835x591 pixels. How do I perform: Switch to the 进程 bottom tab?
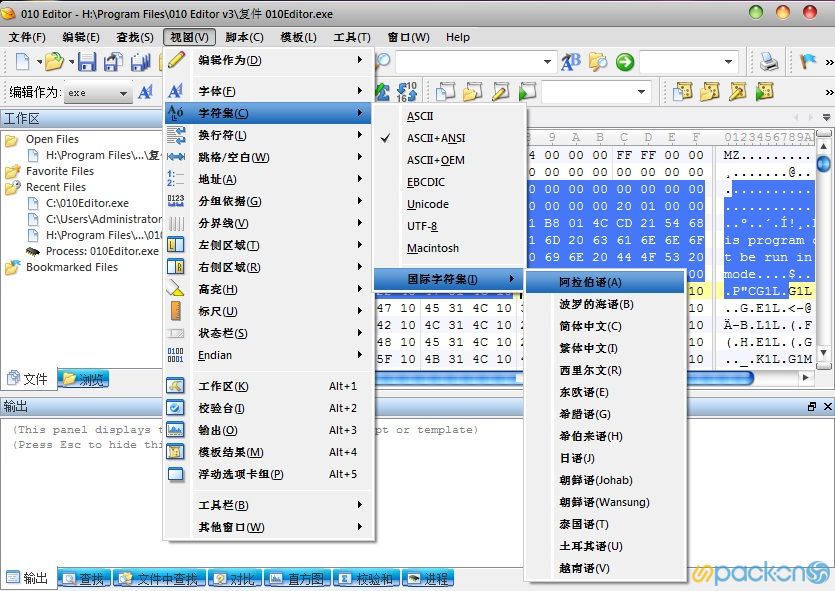pos(428,578)
